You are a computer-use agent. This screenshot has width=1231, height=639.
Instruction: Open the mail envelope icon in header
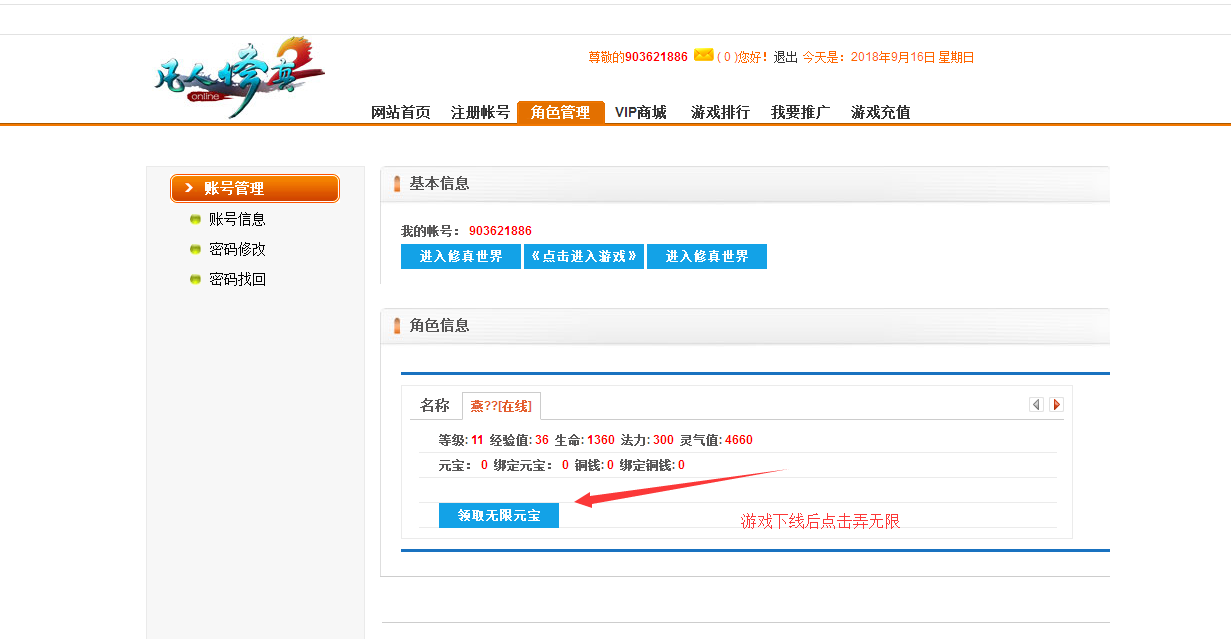pyautogui.click(x=704, y=55)
